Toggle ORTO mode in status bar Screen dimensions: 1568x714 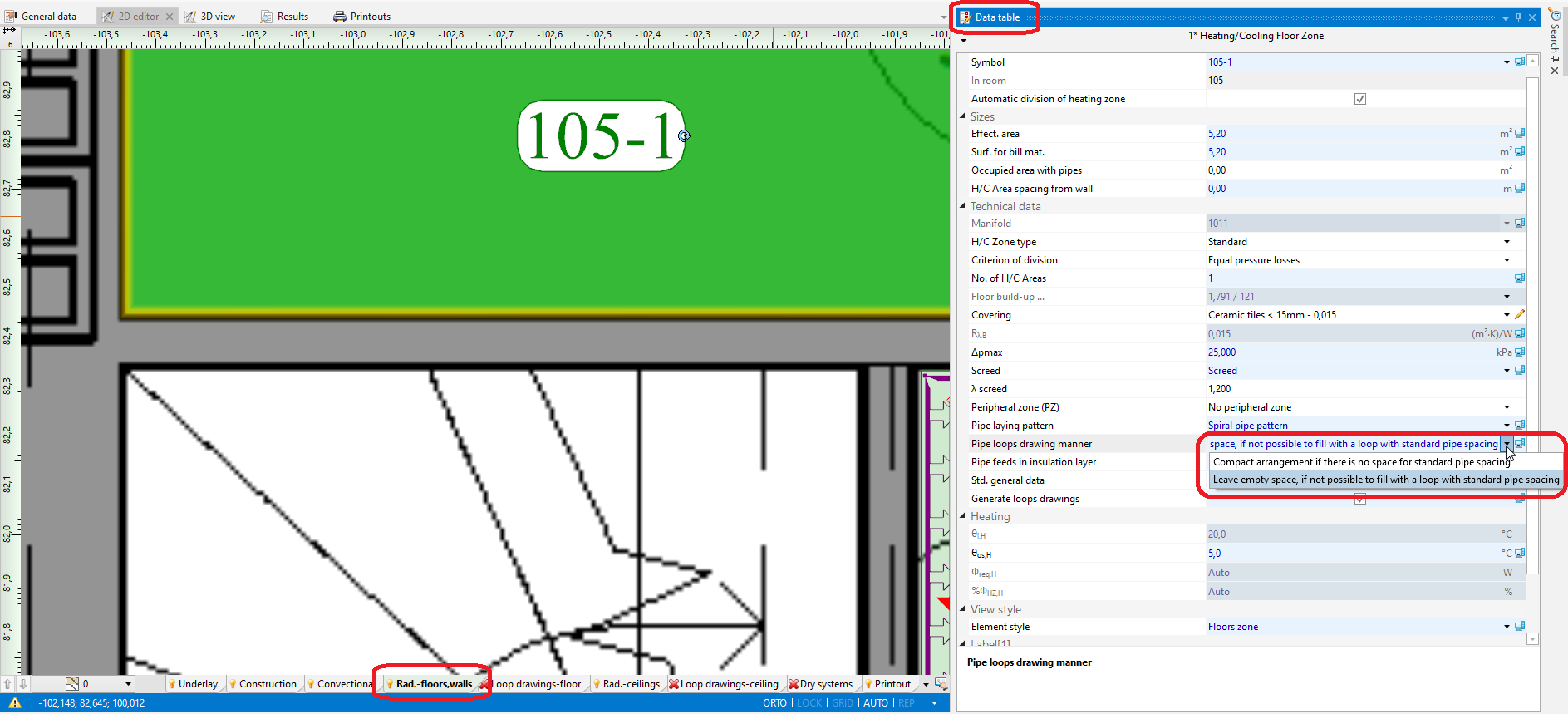774,703
